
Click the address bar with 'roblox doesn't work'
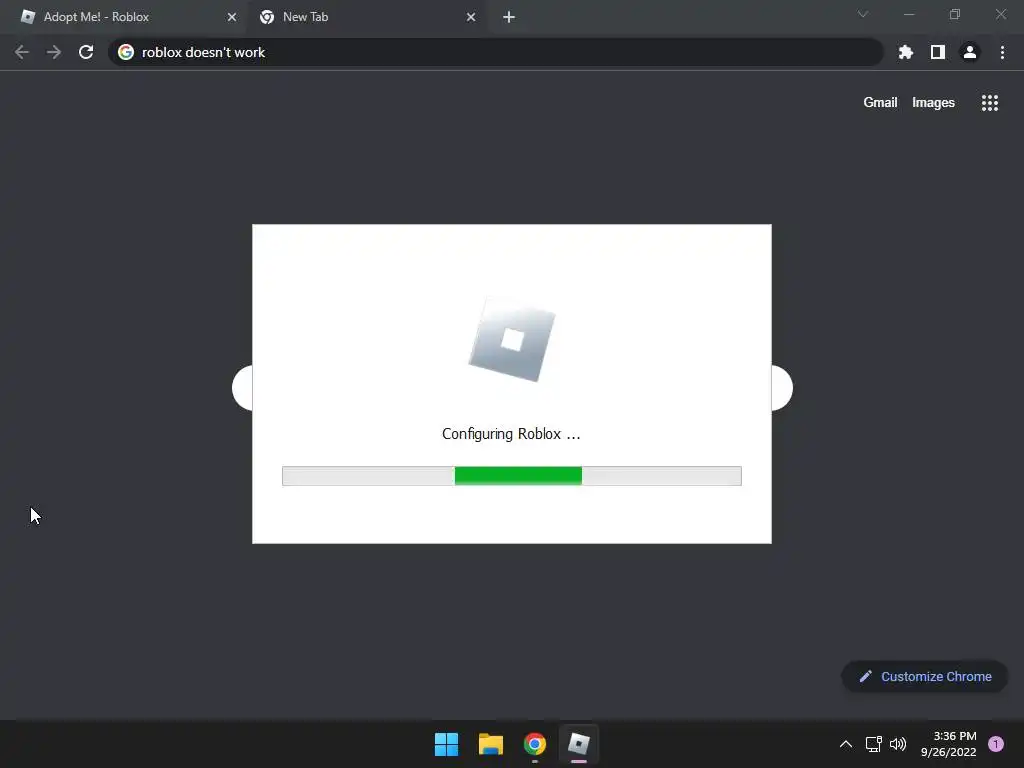495,52
